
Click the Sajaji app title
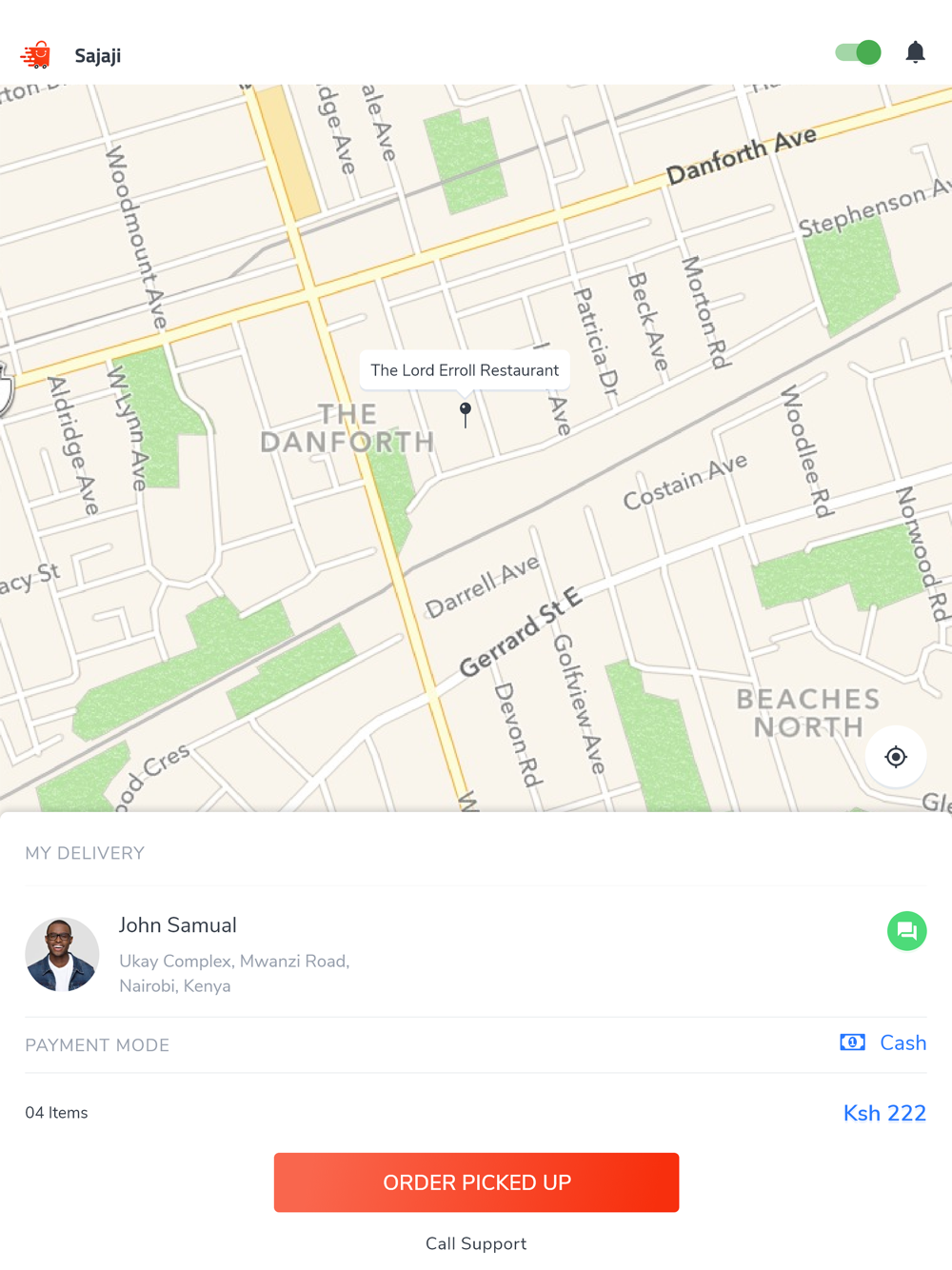[x=98, y=56]
